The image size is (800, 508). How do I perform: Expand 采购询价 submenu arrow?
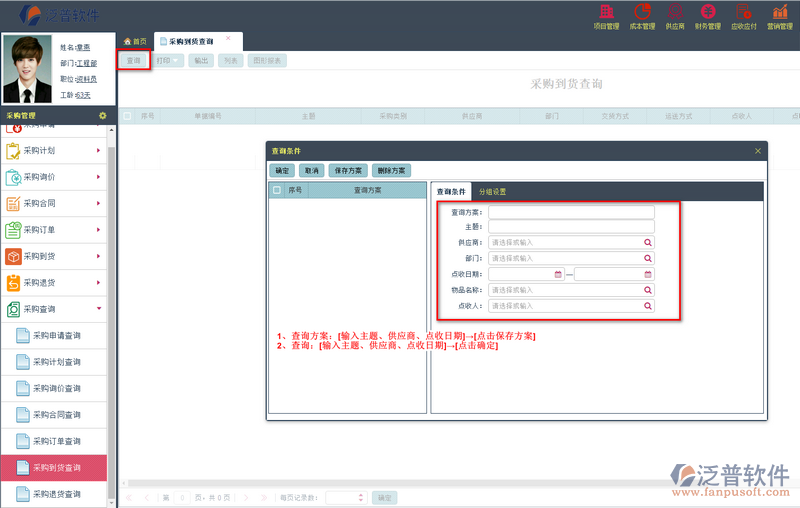click(x=98, y=177)
